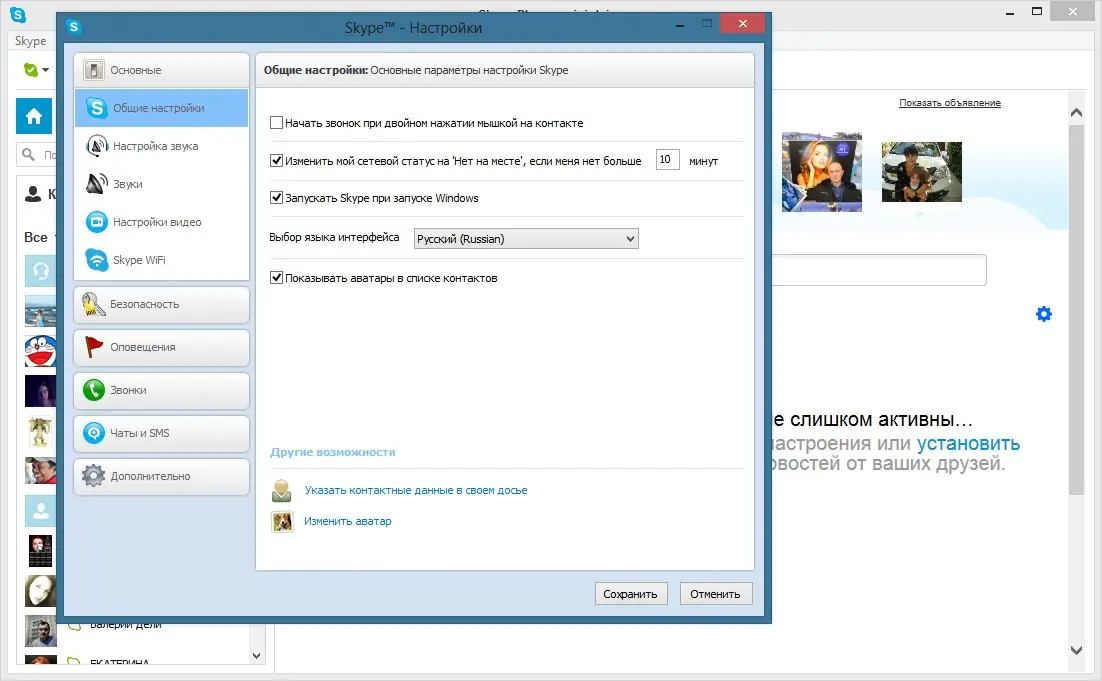Toggle Показывать аватары в списке контактов
1102x681 pixels.
pos(276,278)
